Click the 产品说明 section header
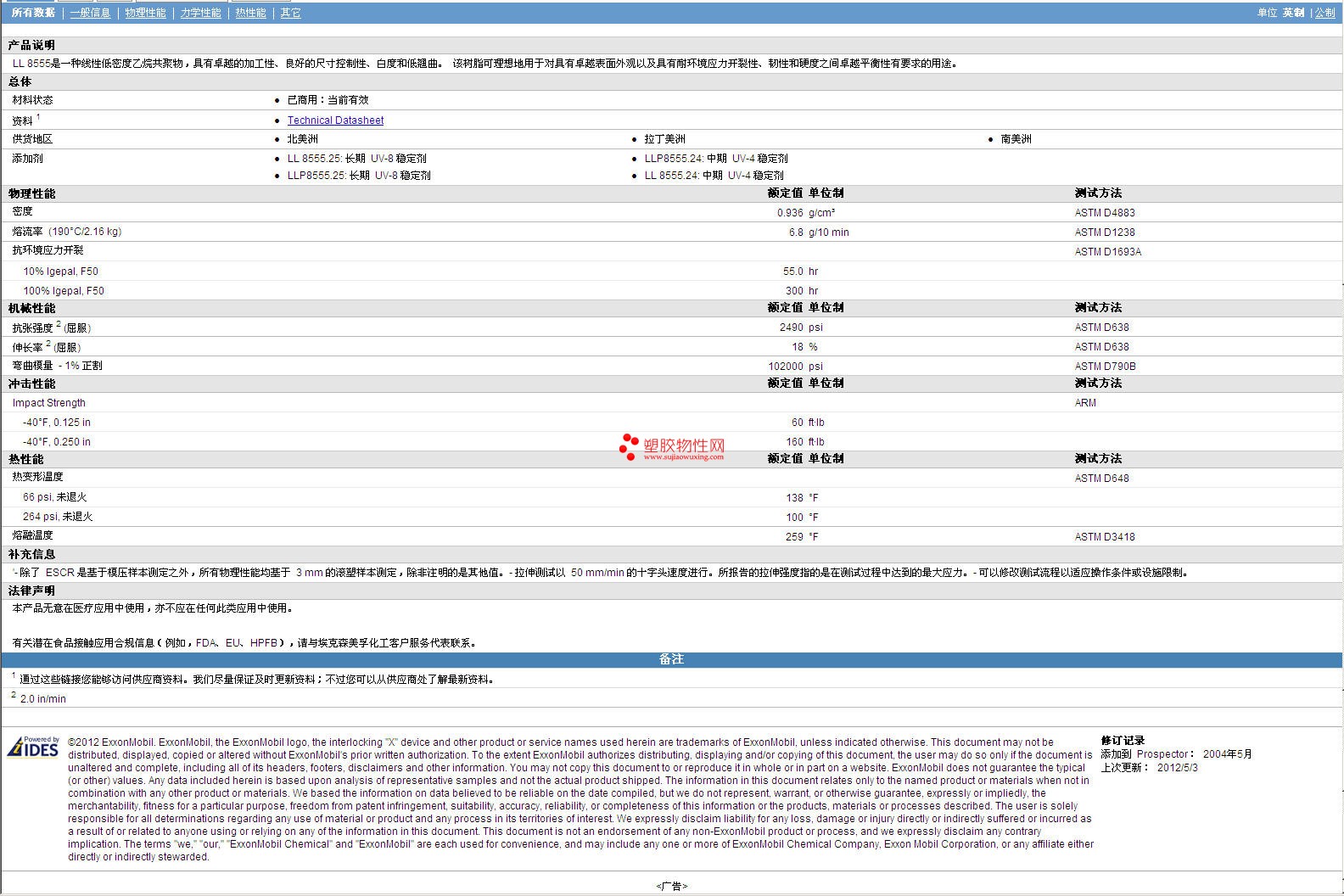This screenshot has width=1344, height=896. (x=31, y=45)
